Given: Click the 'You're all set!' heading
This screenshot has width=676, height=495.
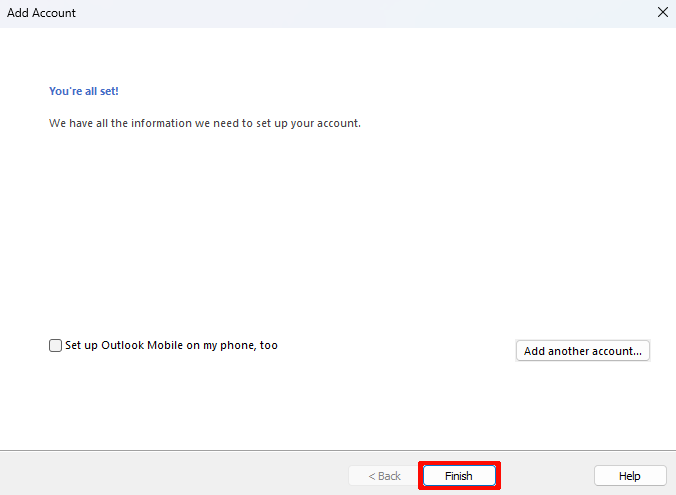Looking at the screenshot, I should 84,91.
